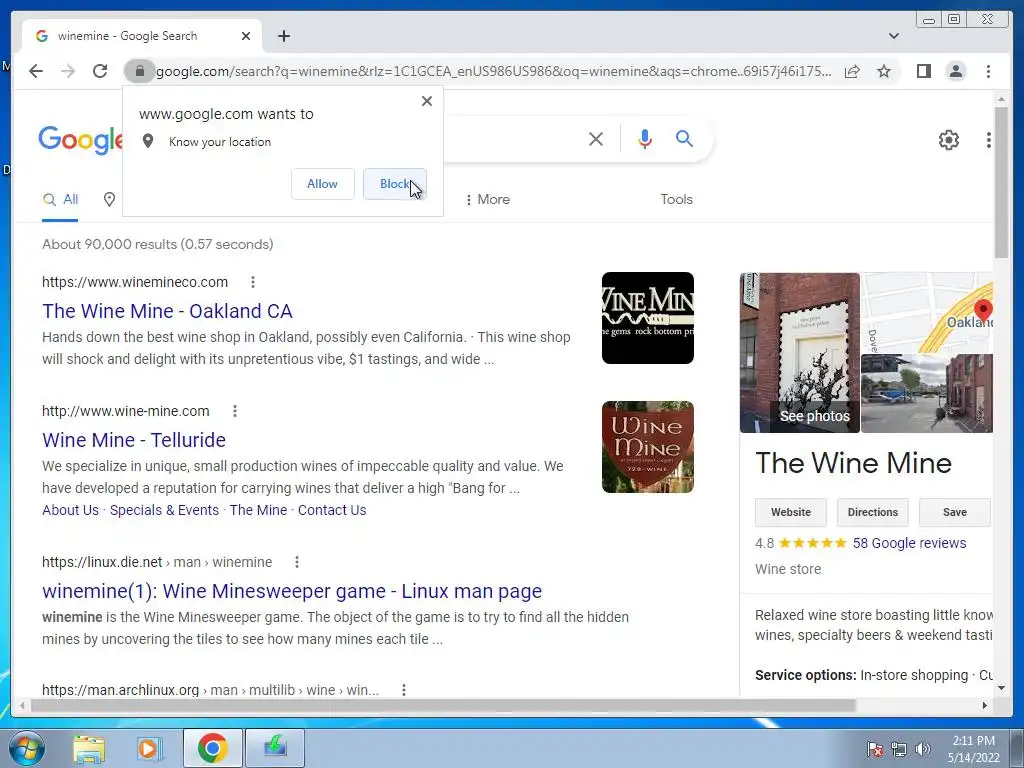Click the URL in the address bar

pyautogui.click(x=494, y=71)
